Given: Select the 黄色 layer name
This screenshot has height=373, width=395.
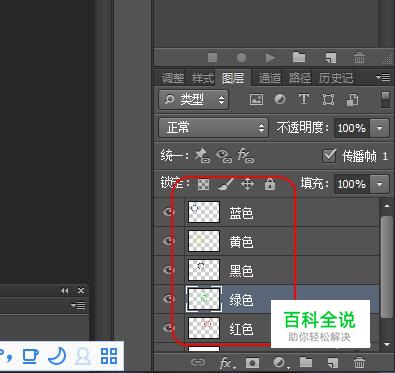Looking at the screenshot, I should coord(241,242).
